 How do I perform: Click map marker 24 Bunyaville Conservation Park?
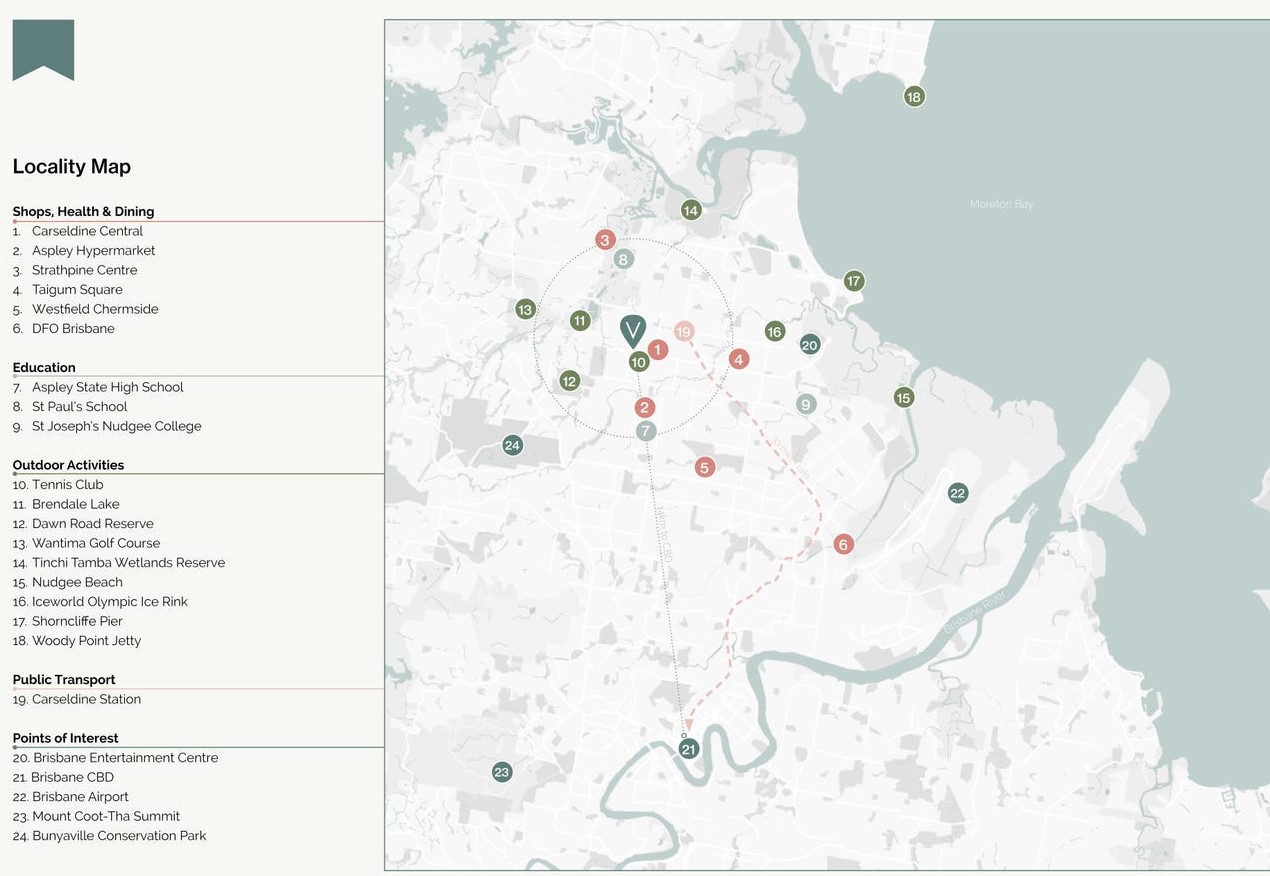pos(512,445)
